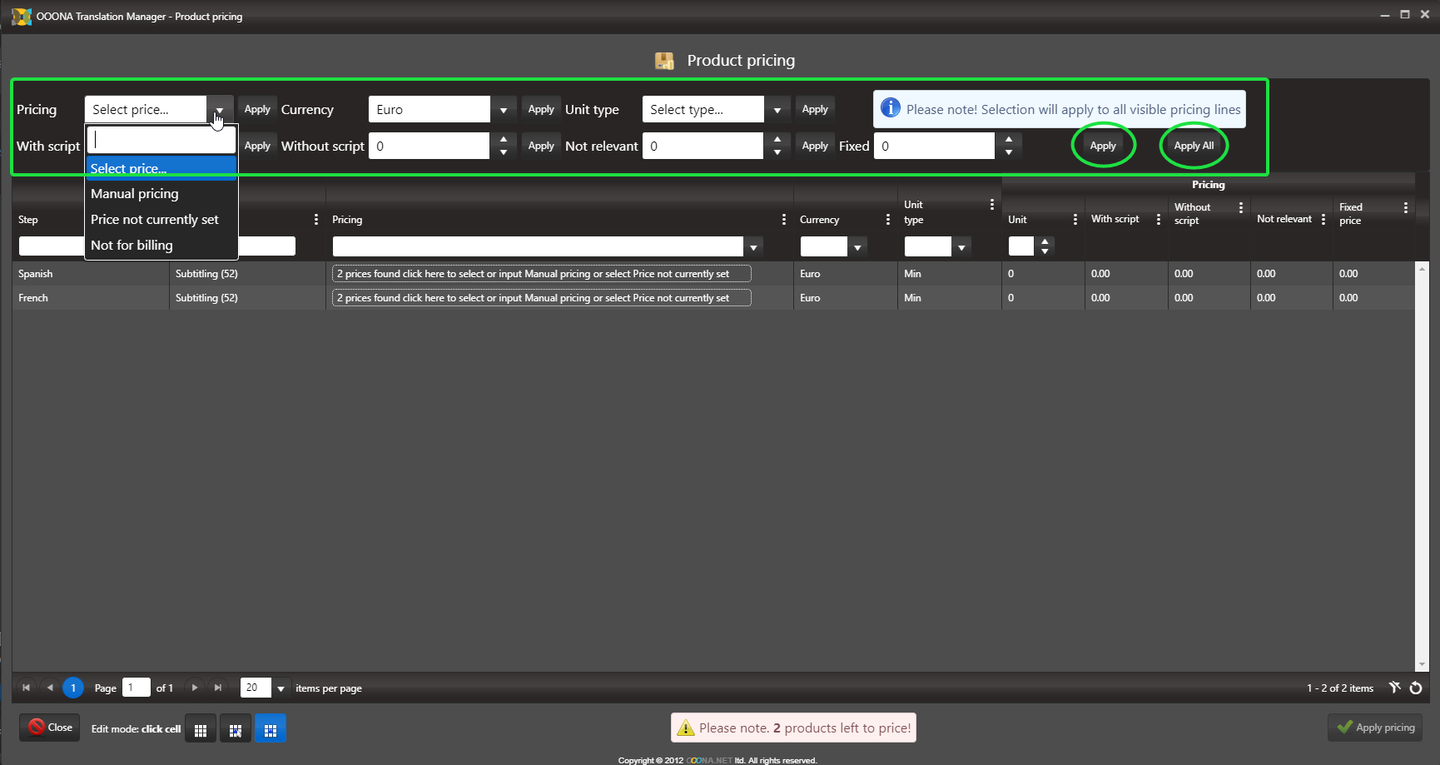This screenshot has height=765, width=1440.
Task: Open the Unit type column options menu
Action: pos(992,205)
